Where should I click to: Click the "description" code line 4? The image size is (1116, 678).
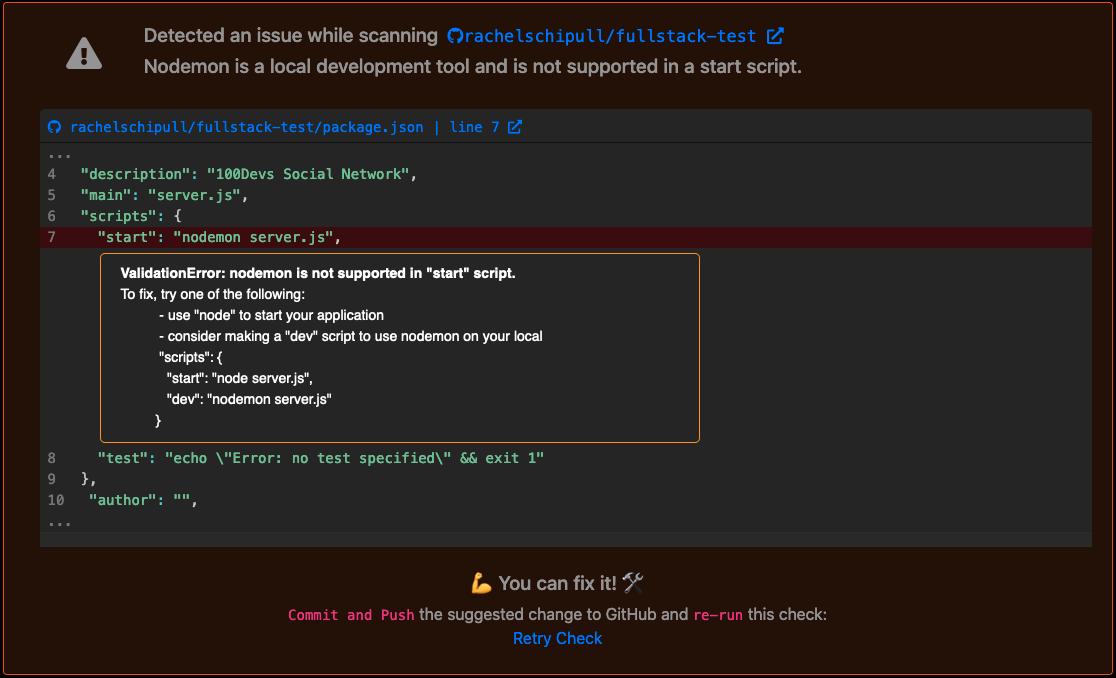click(x=247, y=174)
